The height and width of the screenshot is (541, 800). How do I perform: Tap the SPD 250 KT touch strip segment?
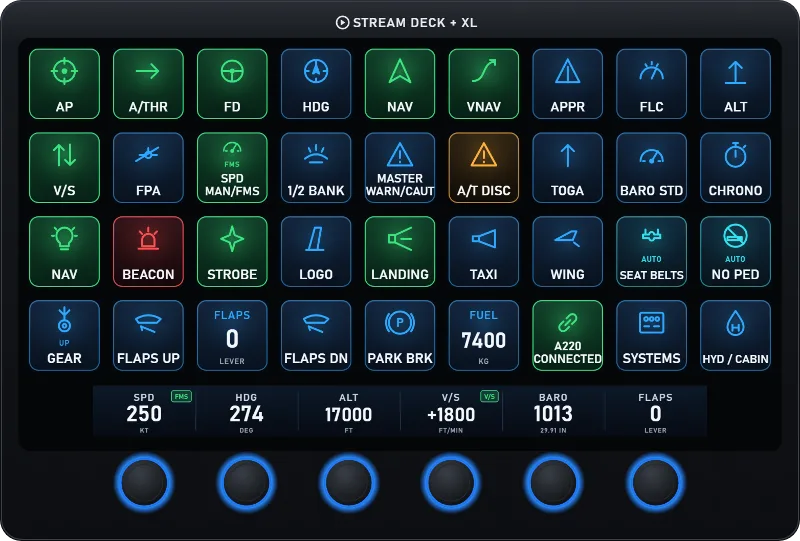(x=144, y=411)
